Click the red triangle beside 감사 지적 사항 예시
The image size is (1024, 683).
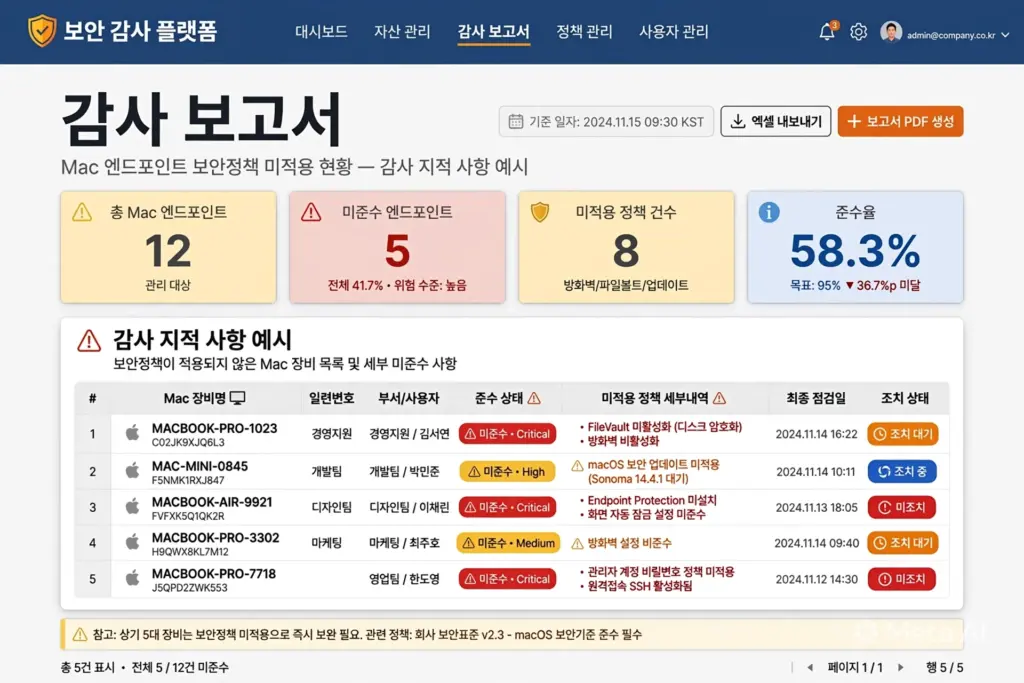[89, 341]
